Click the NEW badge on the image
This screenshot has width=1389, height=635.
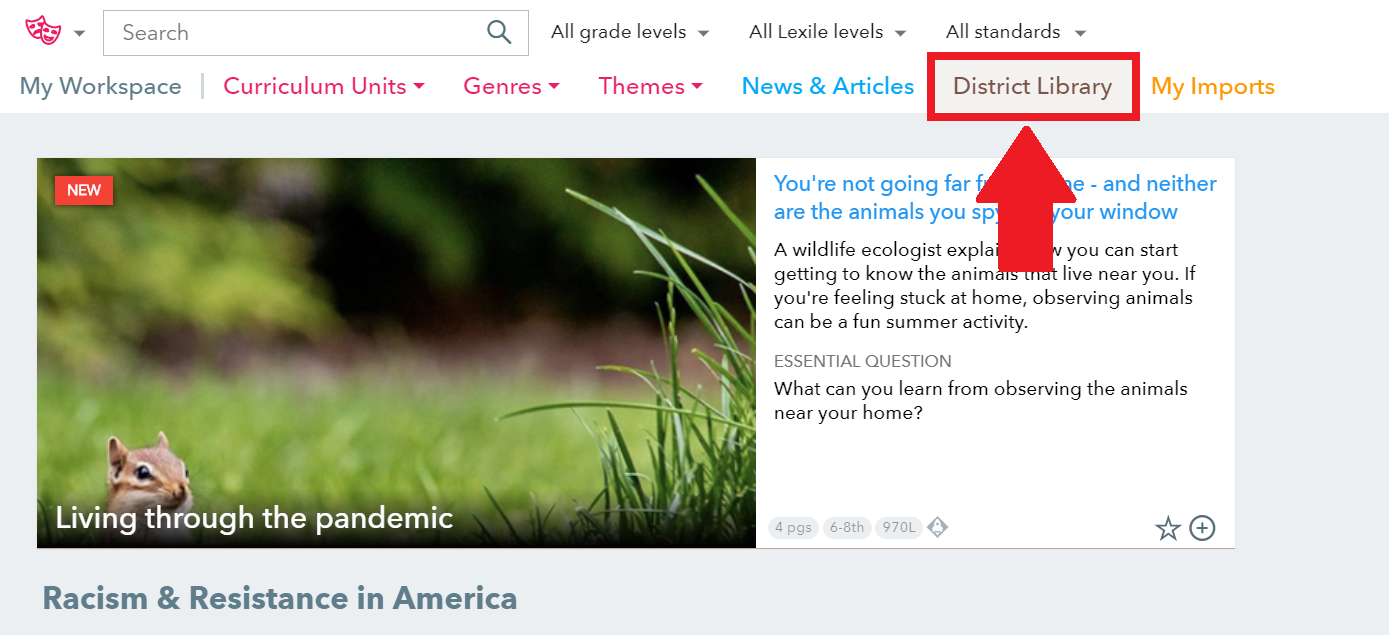(x=84, y=190)
